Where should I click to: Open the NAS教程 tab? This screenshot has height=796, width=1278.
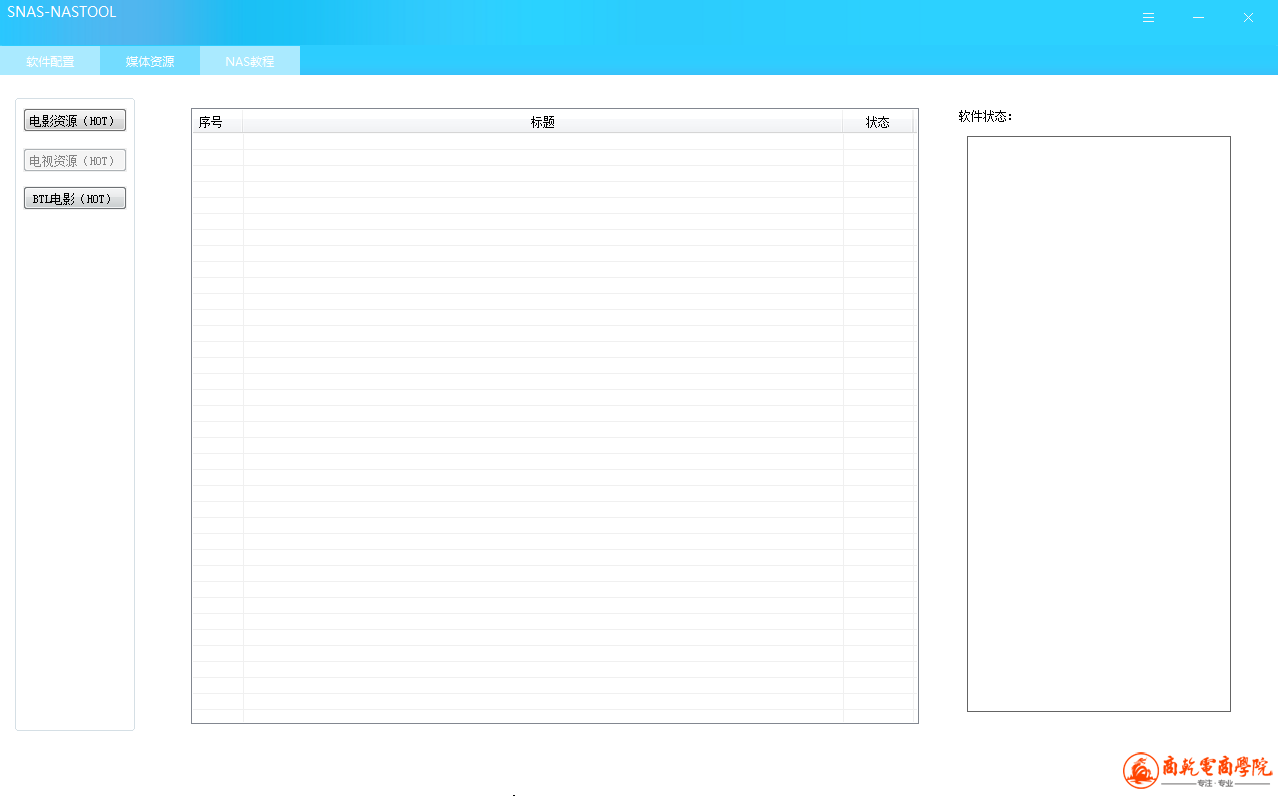[250, 61]
